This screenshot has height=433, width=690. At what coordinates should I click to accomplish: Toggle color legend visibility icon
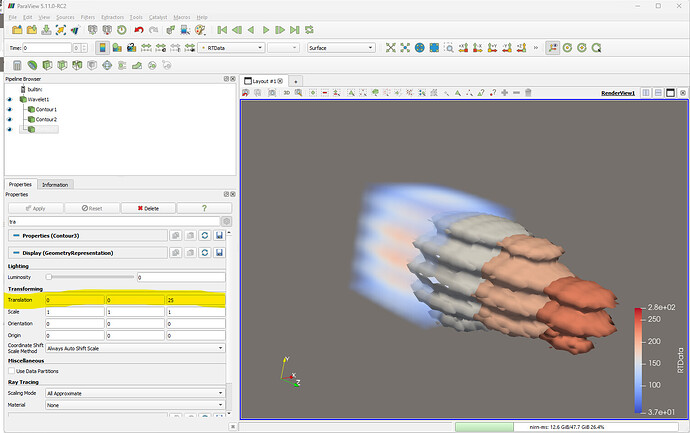103,48
